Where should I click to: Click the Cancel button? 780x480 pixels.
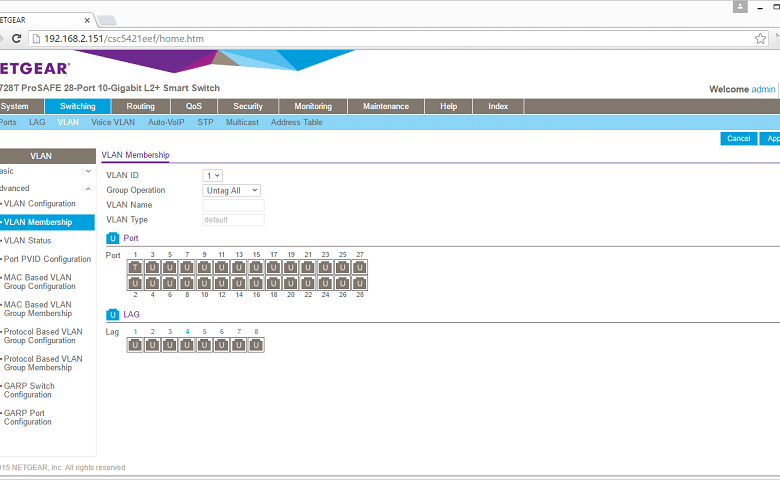(739, 138)
